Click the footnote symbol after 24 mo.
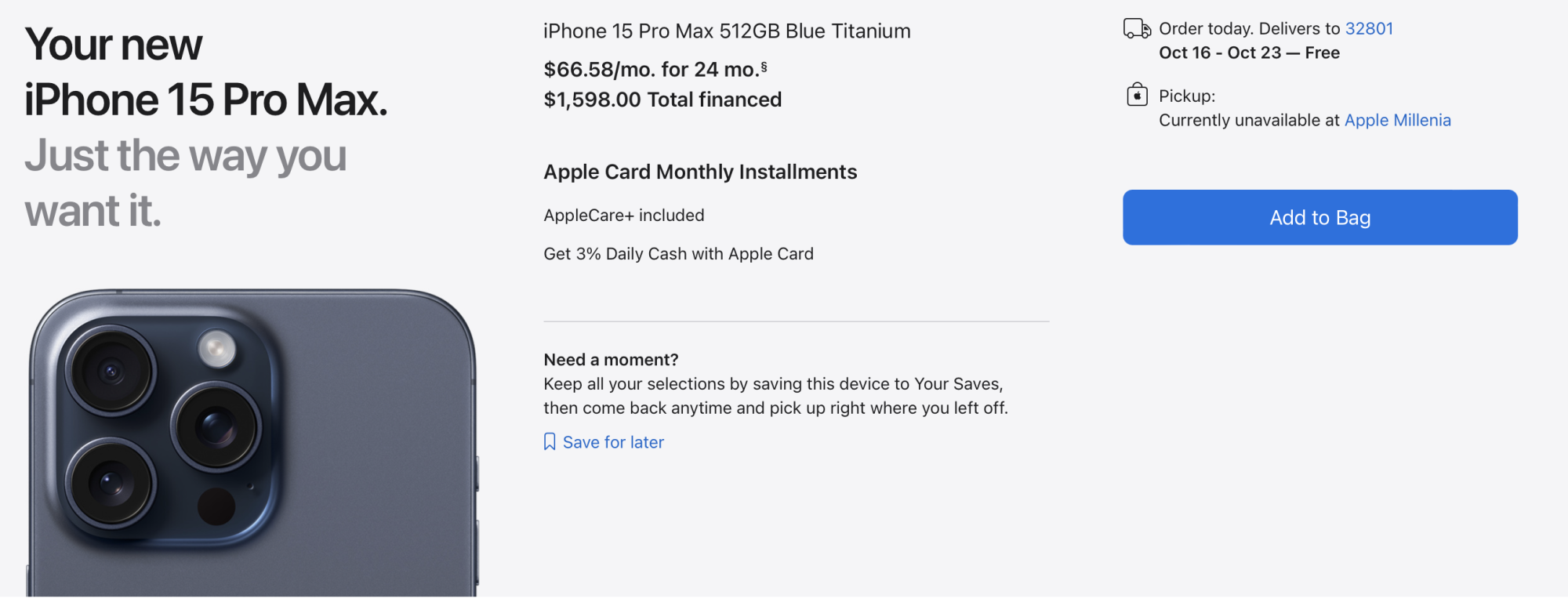Viewport: 1568px width, 613px height. pos(764,67)
